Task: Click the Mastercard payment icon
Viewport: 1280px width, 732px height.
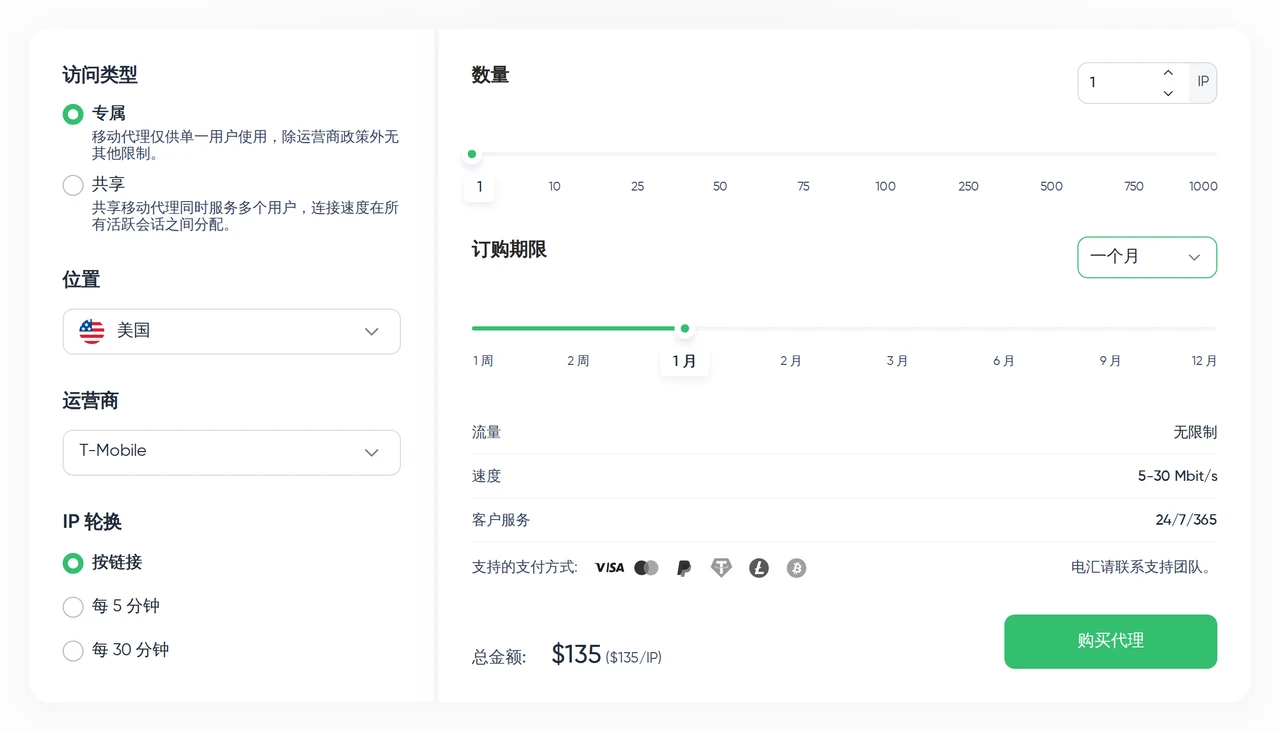Action: [x=646, y=568]
